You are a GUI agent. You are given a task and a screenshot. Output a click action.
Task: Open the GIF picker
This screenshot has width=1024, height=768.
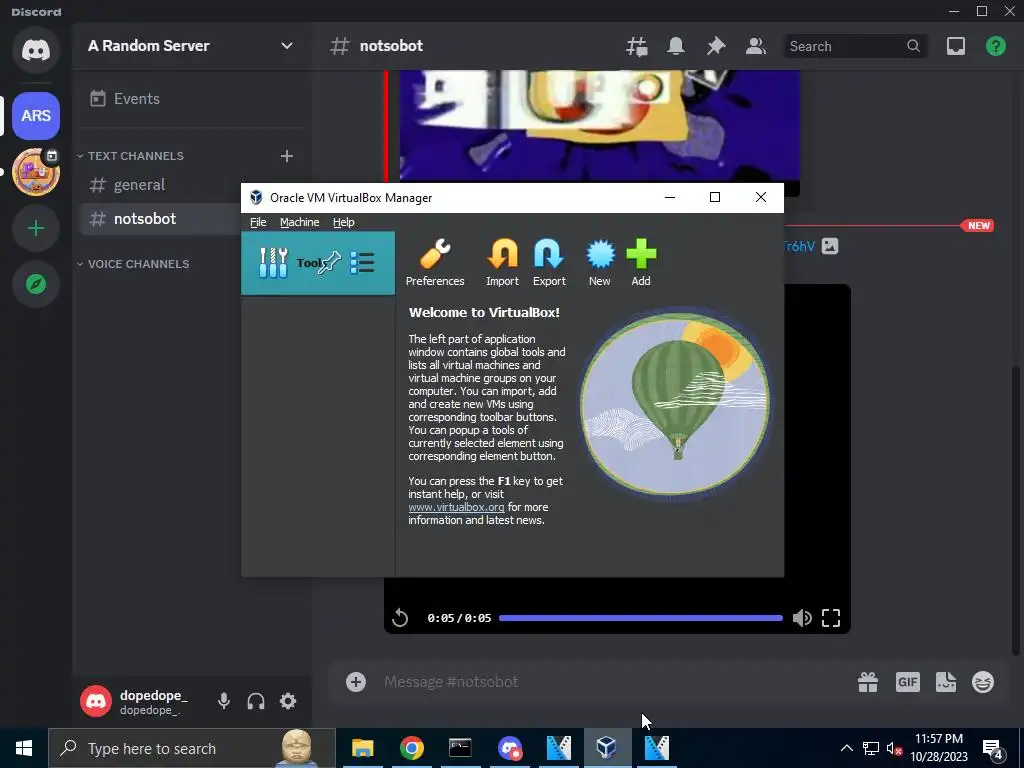point(908,682)
